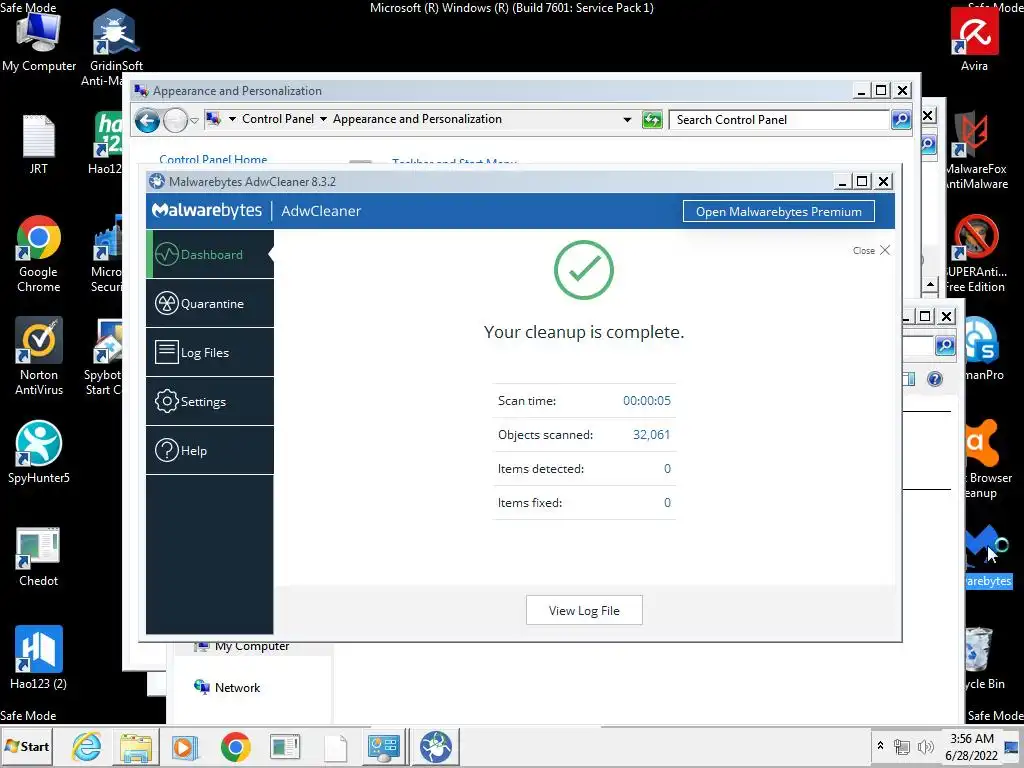Open SpyHunter5 desktop shortcut
The image size is (1024, 768).
click(x=39, y=452)
